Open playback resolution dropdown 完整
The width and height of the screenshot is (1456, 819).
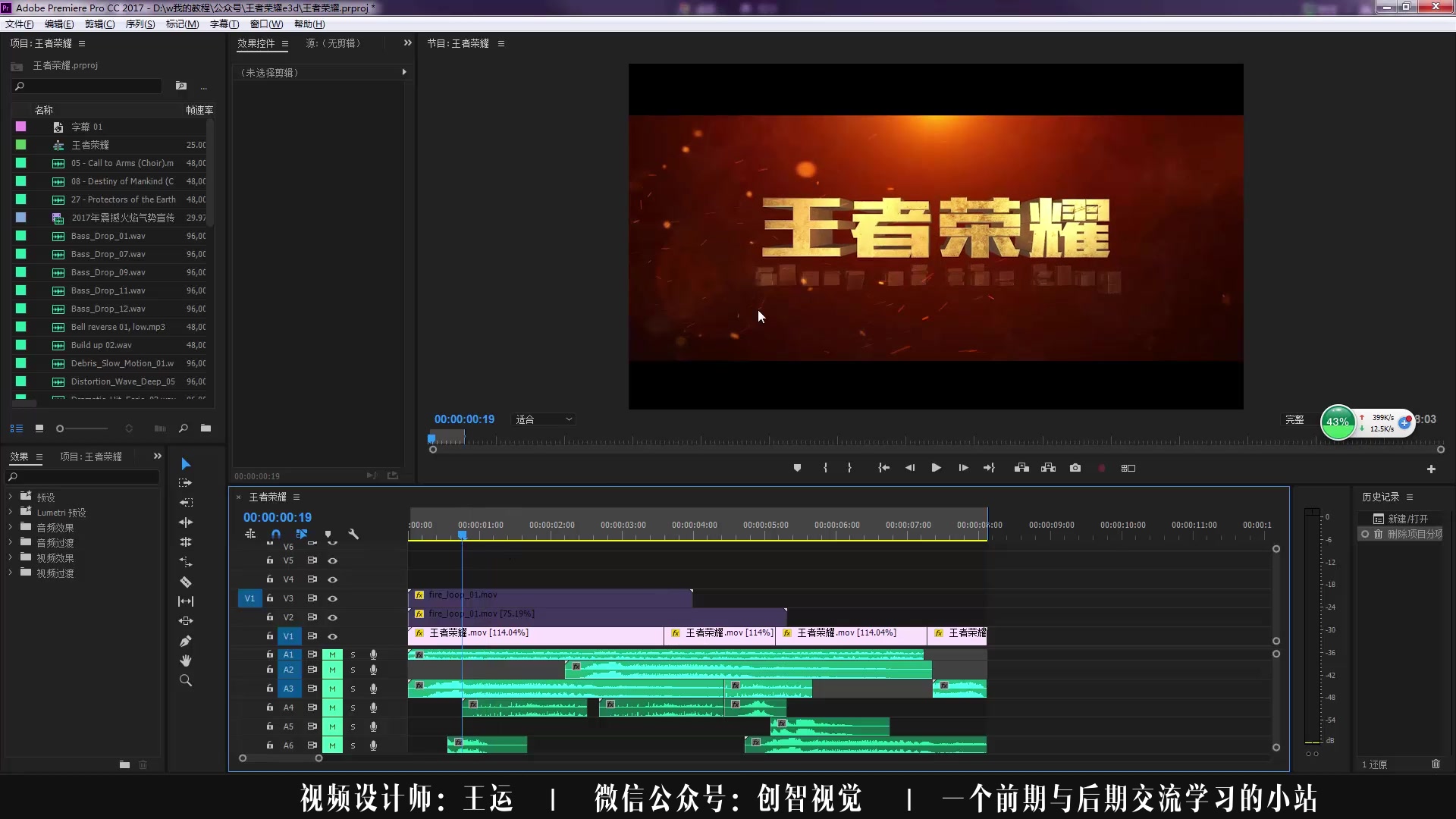click(x=1298, y=419)
